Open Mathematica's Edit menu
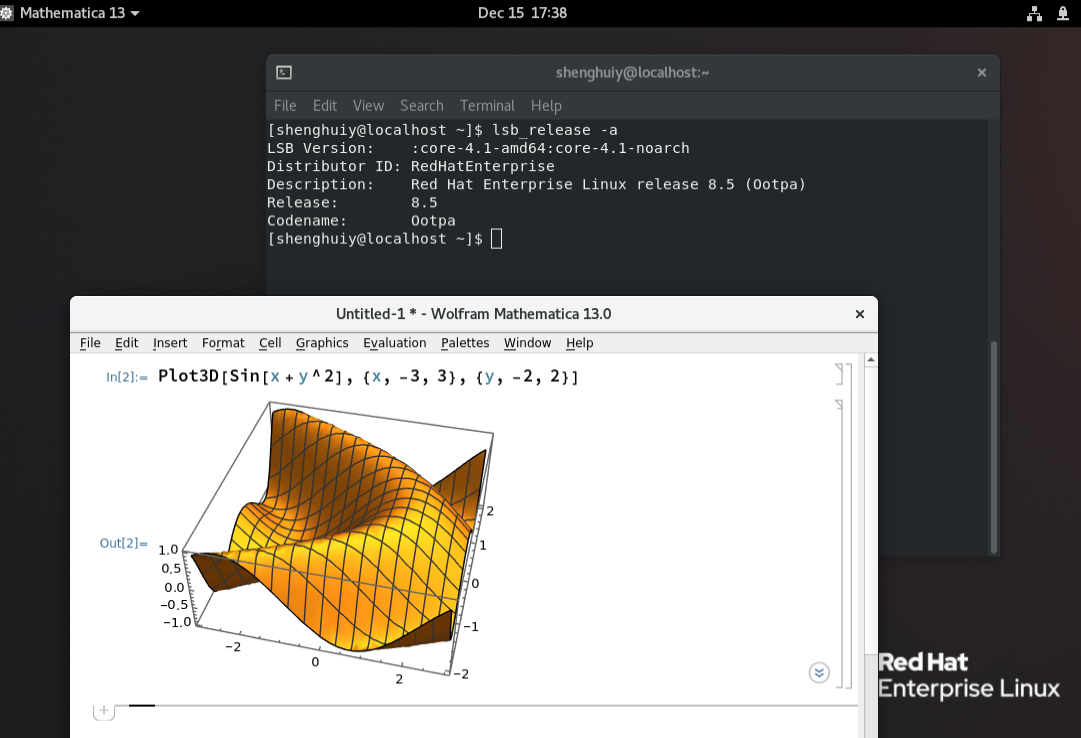Image resolution: width=1081 pixels, height=738 pixels. pyautogui.click(x=126, y=343)
